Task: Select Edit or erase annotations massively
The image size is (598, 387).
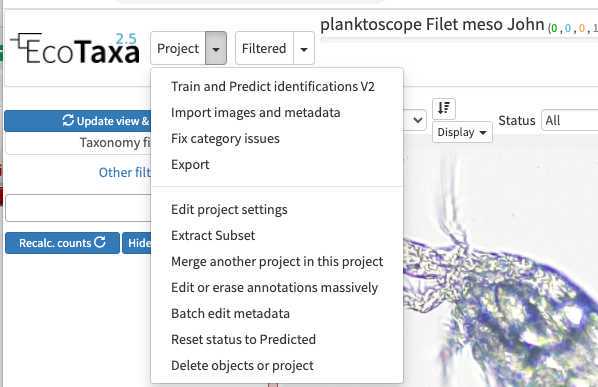Action: coord(274,287)
